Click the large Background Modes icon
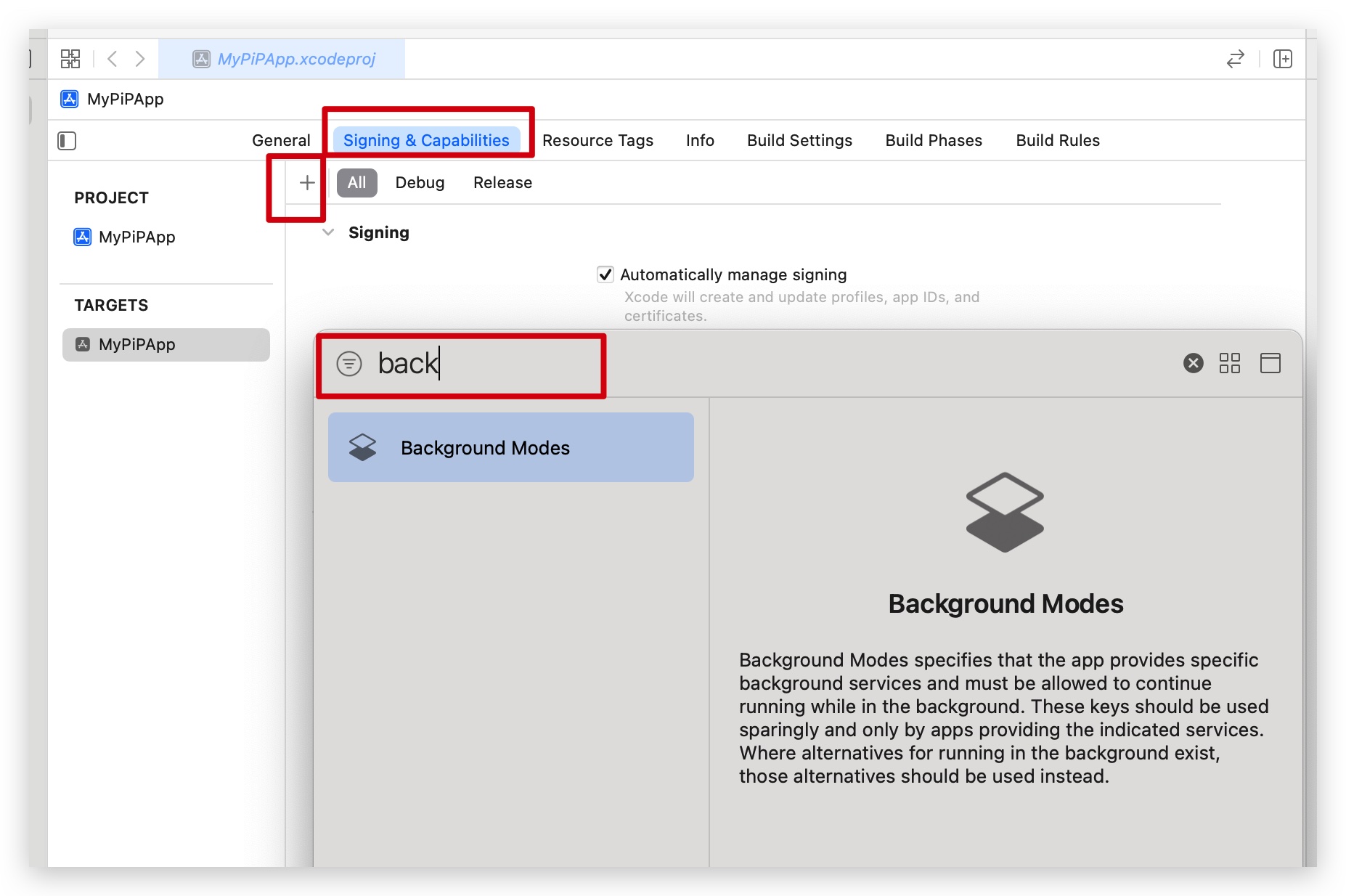The width and height of the screenshot is (1346, 896). (x=1005, y=513)
